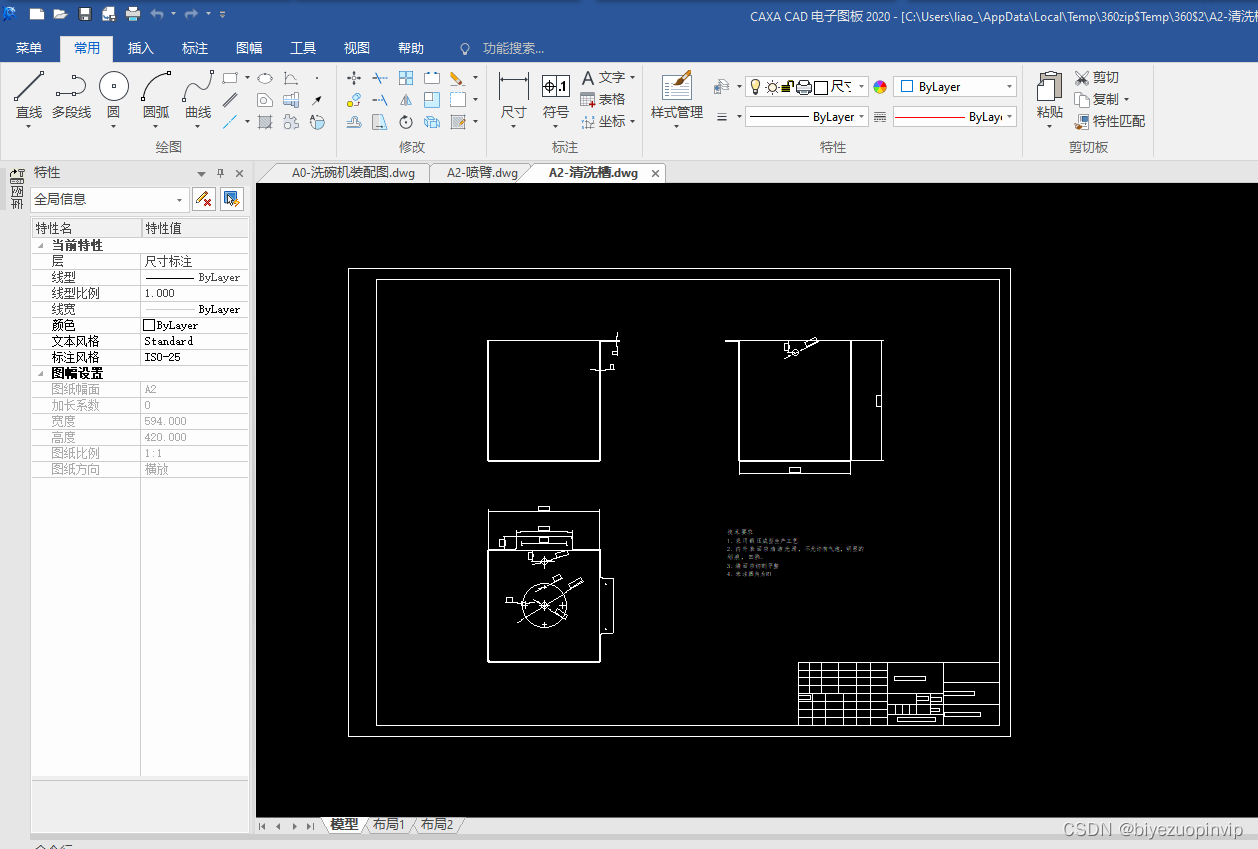Click the color wheel icon
Screen dimensions: 1258x849
880,87
